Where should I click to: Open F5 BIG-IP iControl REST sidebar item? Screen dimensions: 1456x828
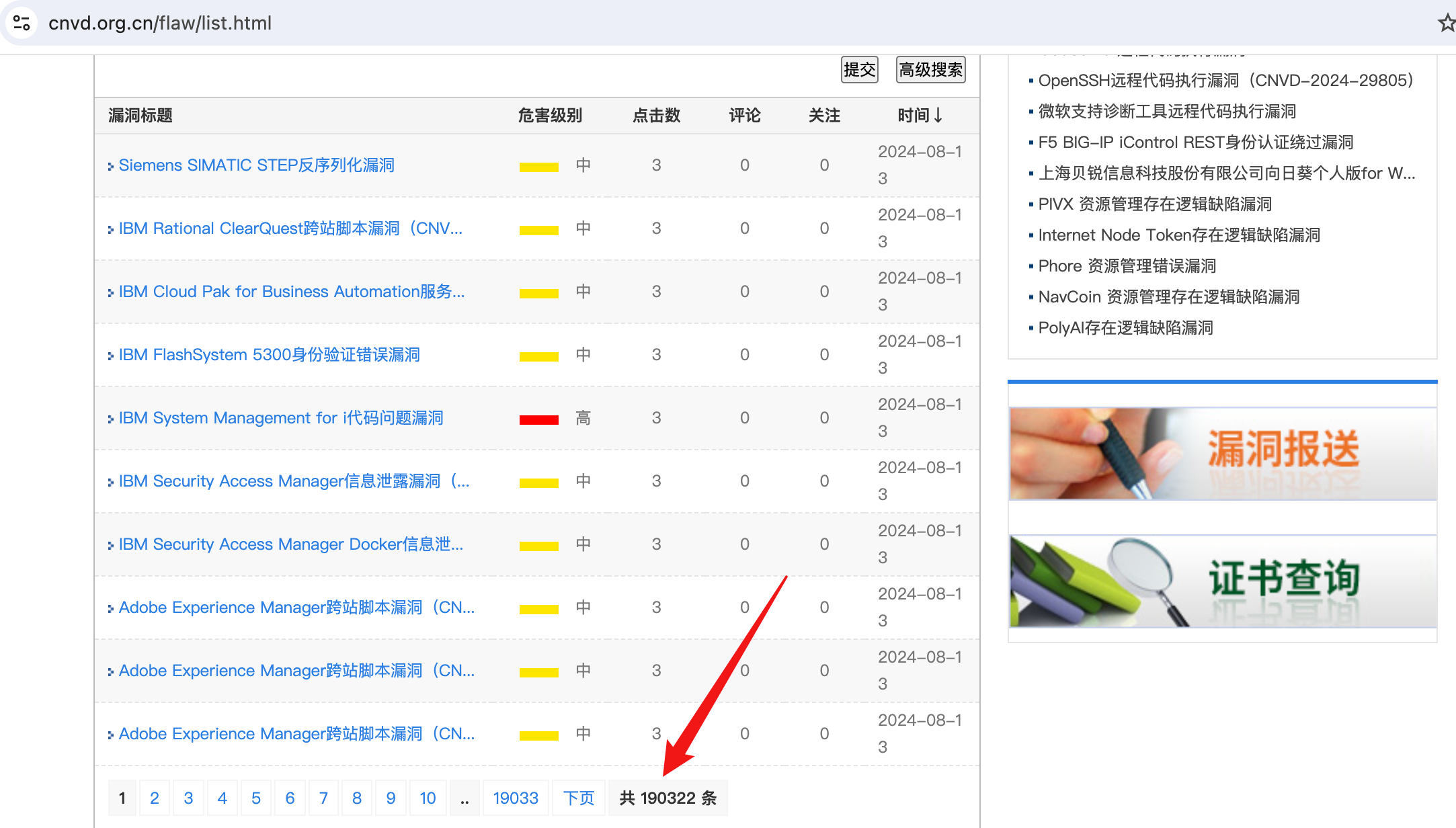coord(1195,142)
